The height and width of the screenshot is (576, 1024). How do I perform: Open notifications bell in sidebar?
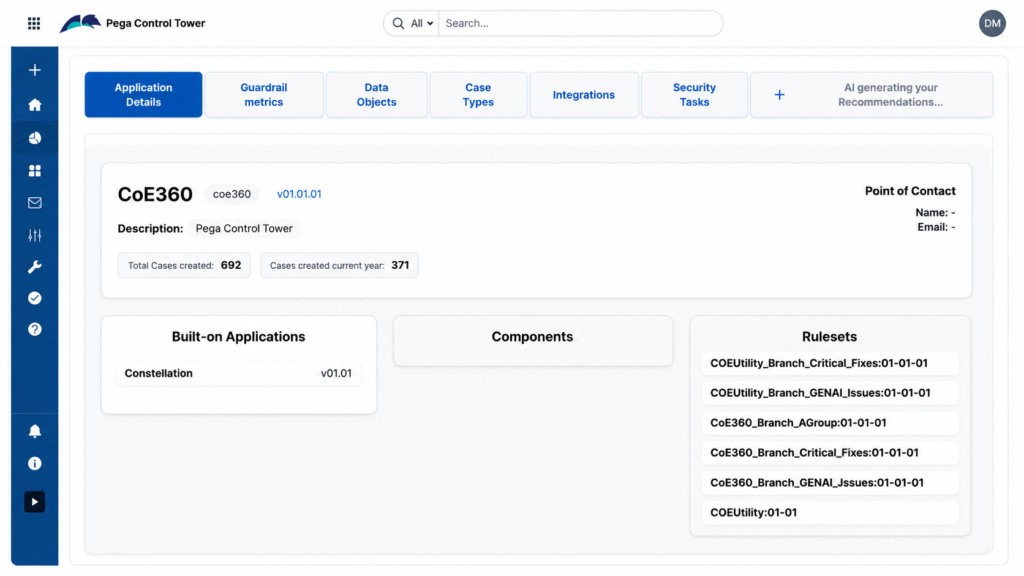tap(35, 431)
